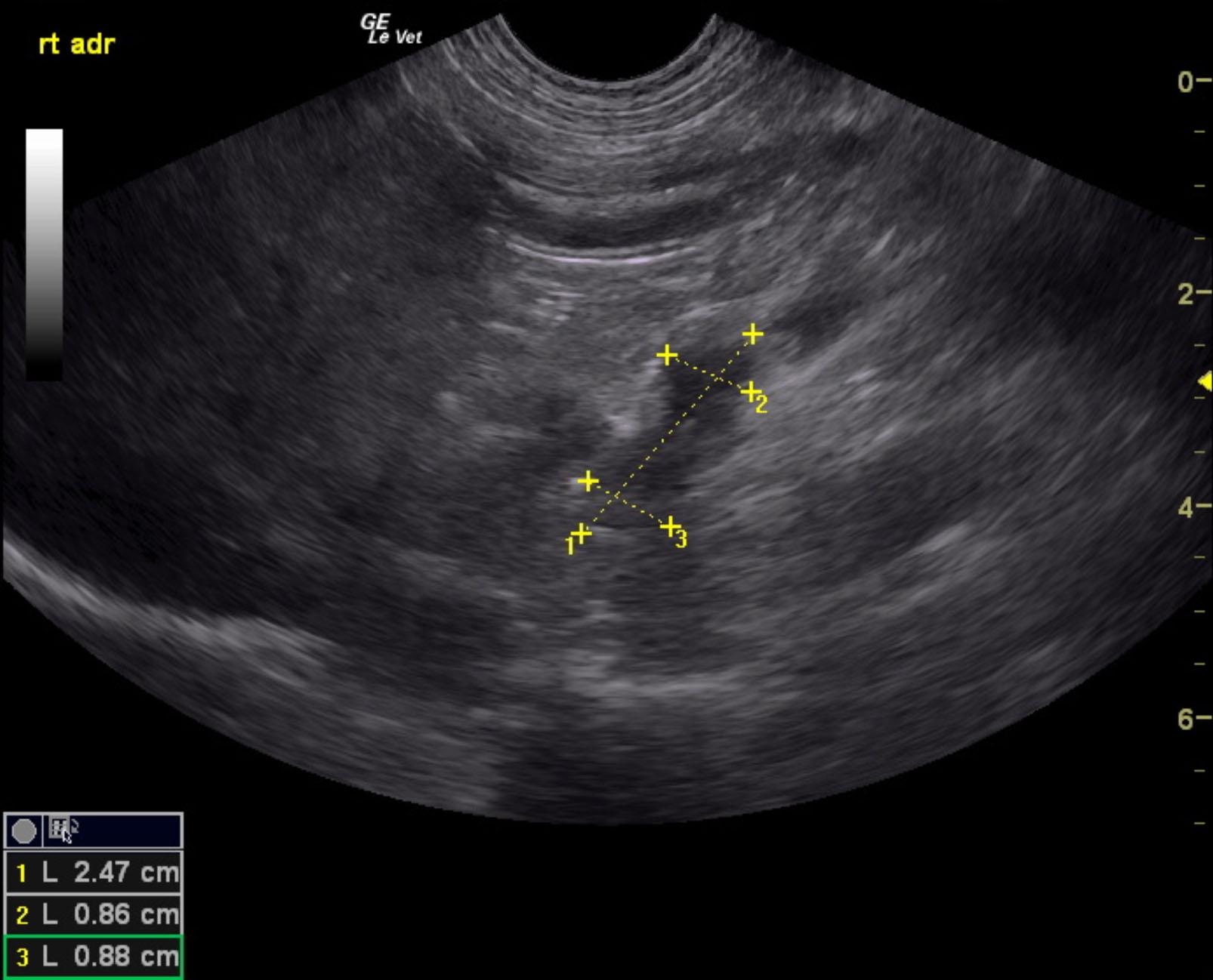Screen dimensions: 1213x980
Task: Click the "rt adr" annotation text
Action: click(x=76, y=45)
